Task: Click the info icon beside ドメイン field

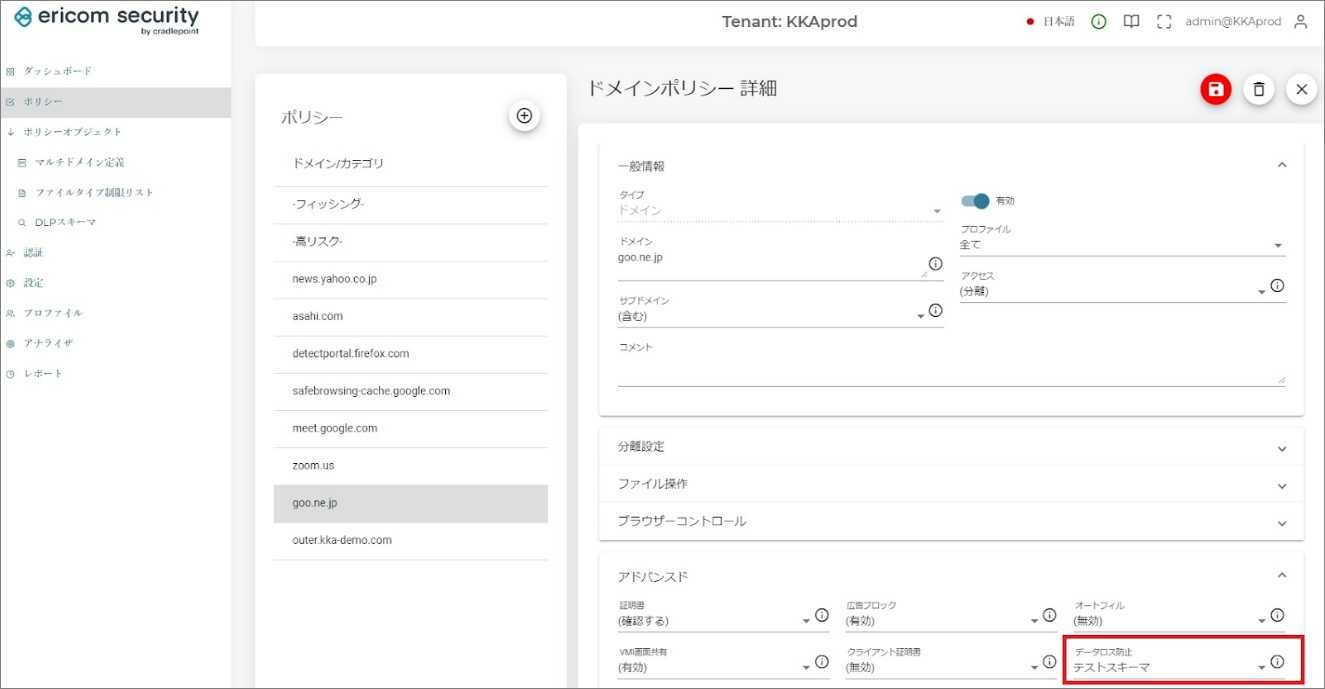Action: [x=935, y=264]
